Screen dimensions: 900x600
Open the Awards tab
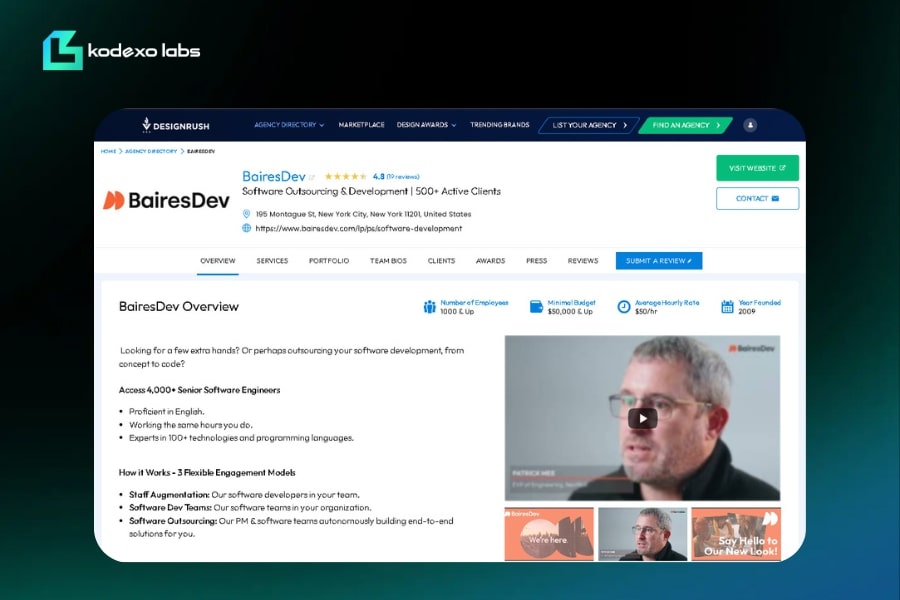(x=490, y=261)
